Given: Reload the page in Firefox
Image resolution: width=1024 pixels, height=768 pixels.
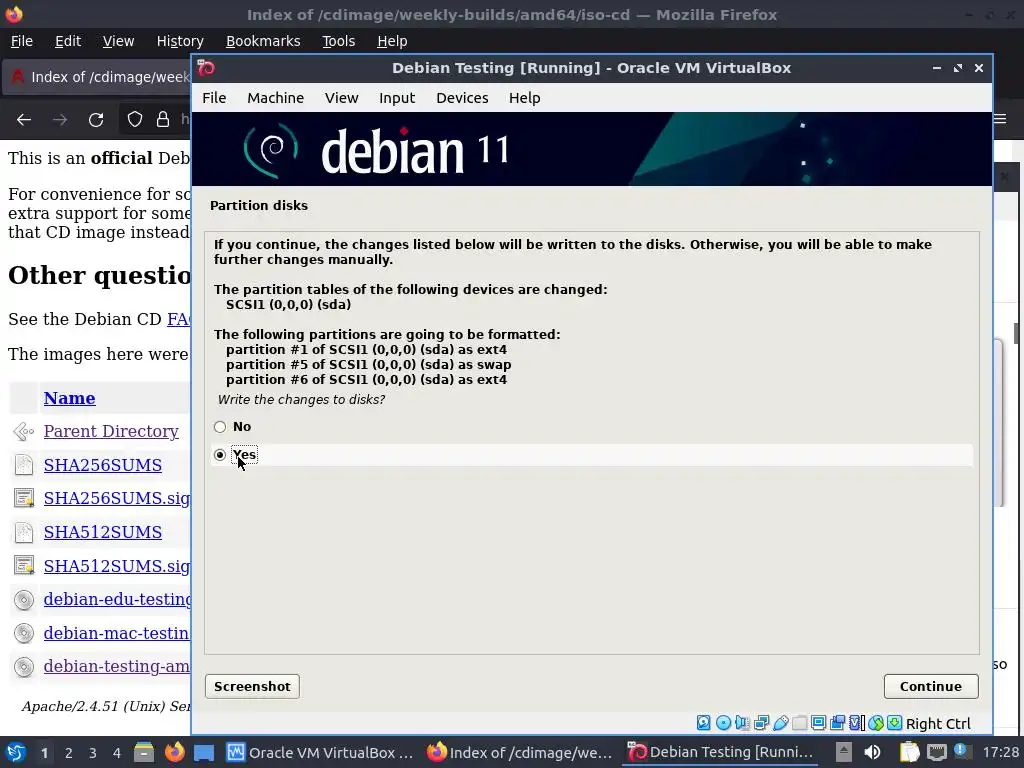Looking at the screenshot, I should [x=96, y=120].
